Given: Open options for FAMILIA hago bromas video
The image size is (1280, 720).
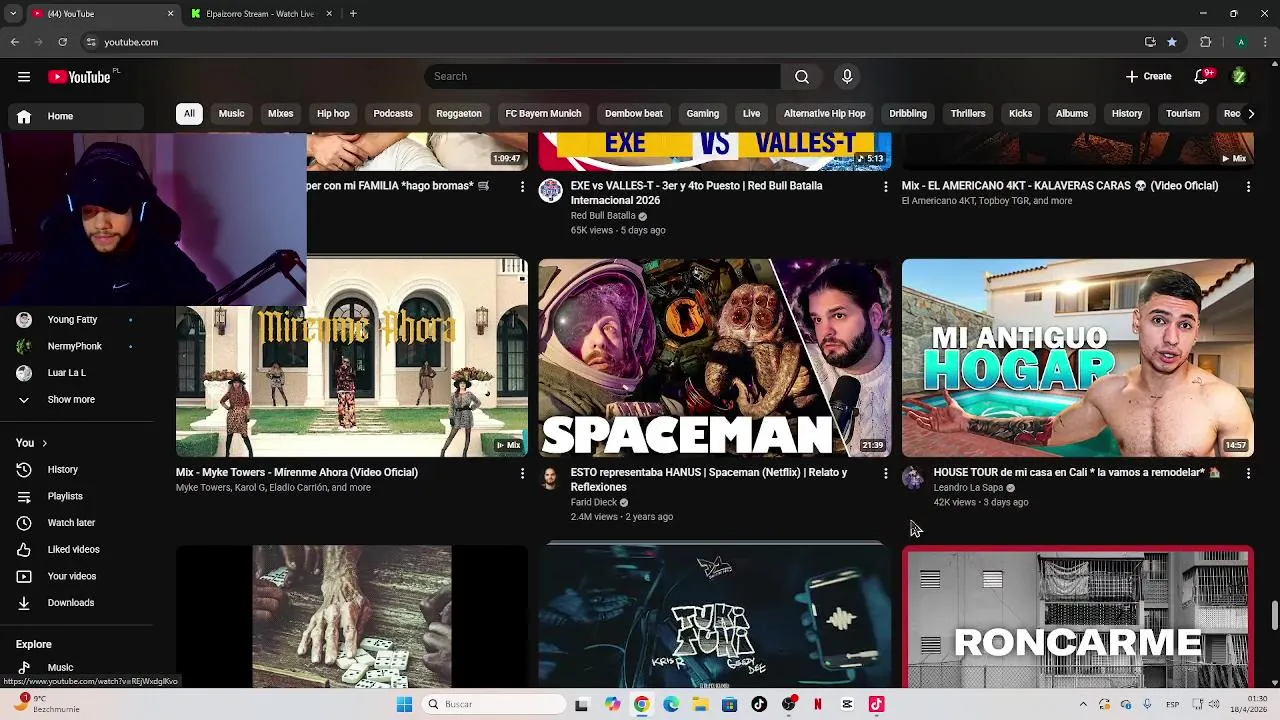Looking at the screenshot, I should 522,187.
